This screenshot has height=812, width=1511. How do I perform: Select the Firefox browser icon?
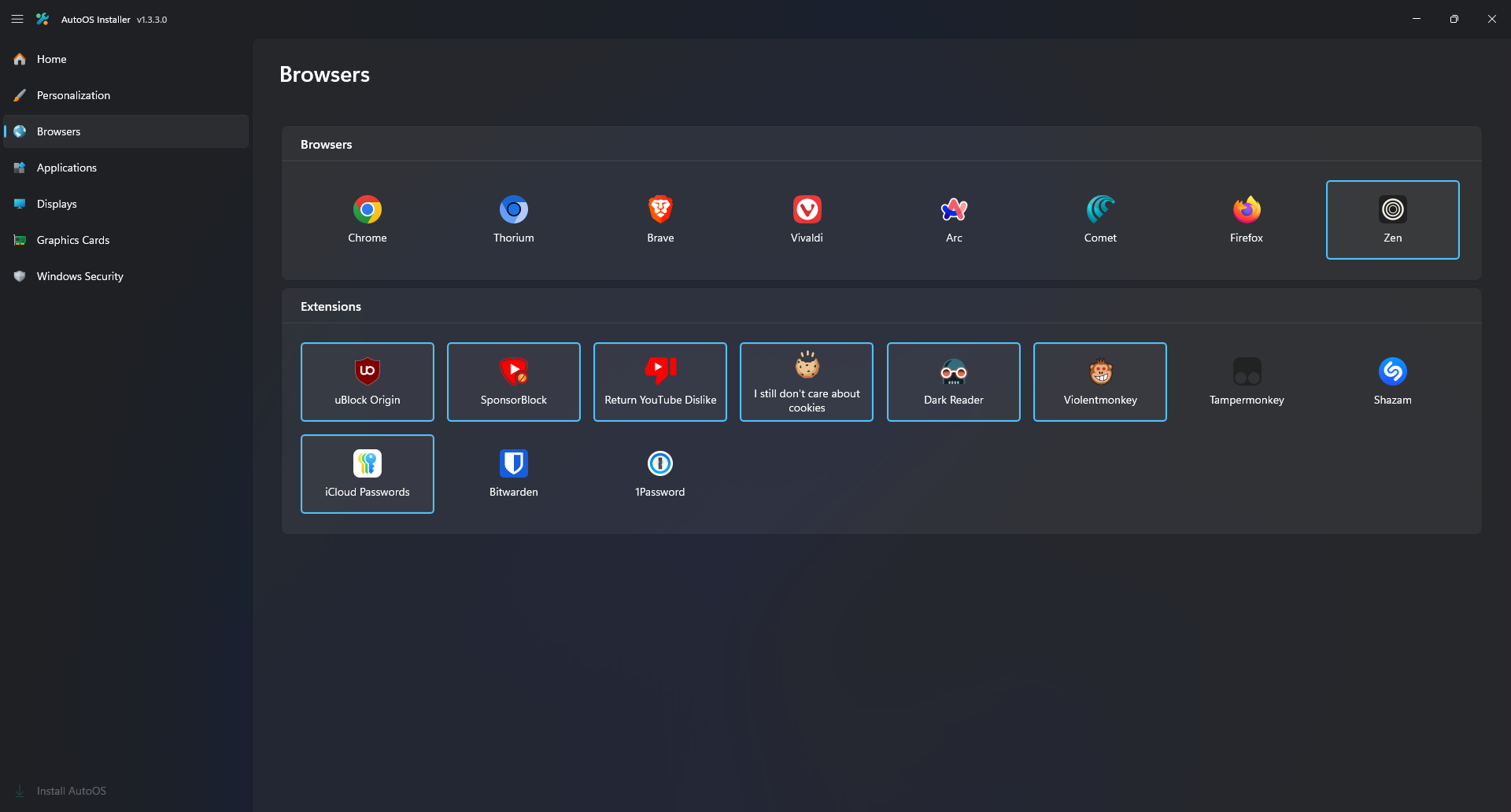1247,209
